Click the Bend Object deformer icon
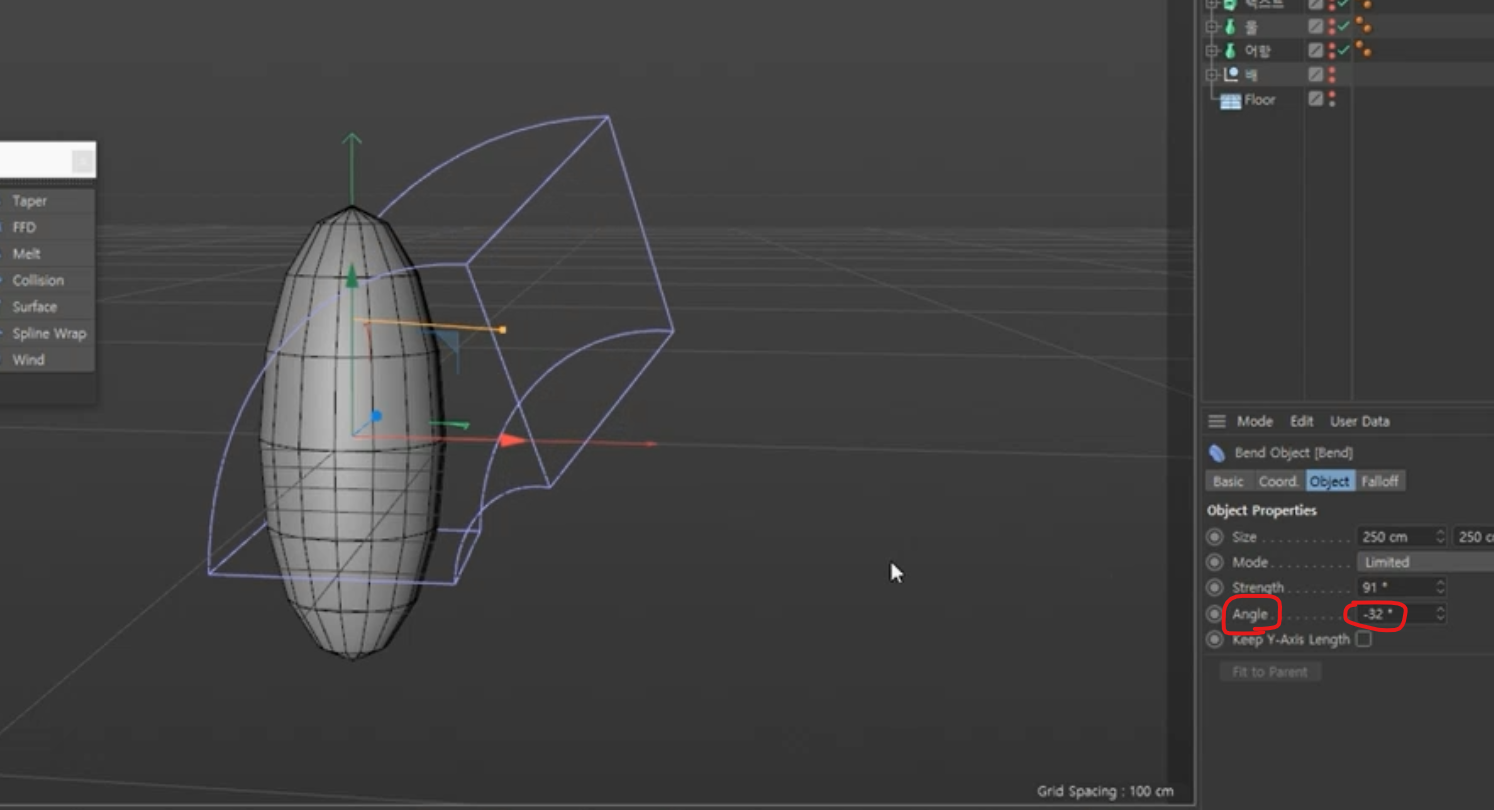The image size is (1494, 810). (1217, 453)
